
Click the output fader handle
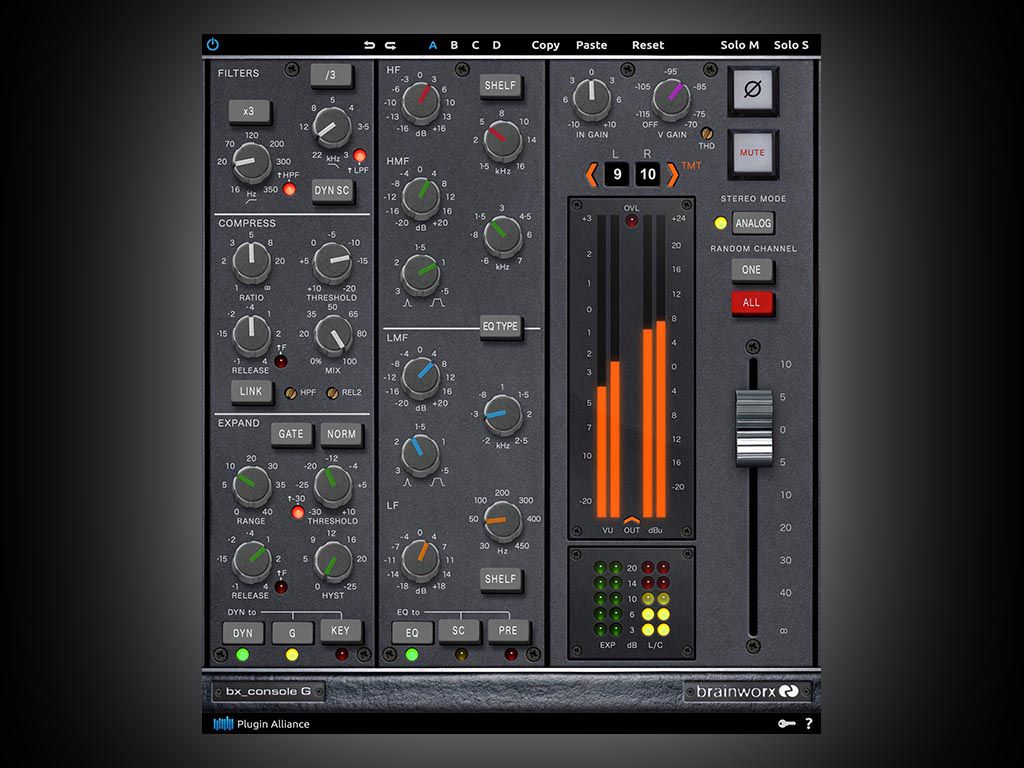[754, 422]
